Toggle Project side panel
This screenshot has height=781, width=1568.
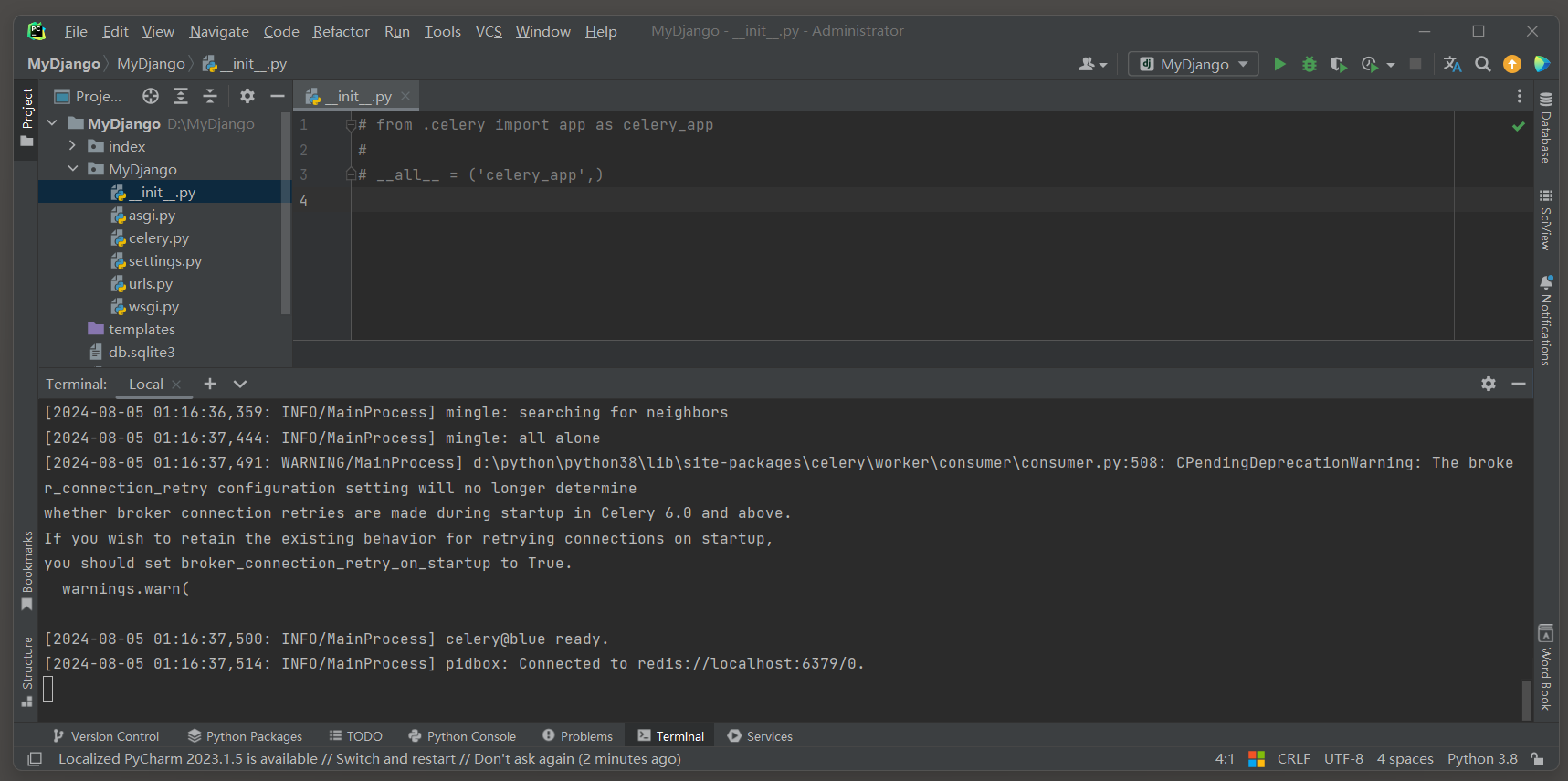[26, 117]
